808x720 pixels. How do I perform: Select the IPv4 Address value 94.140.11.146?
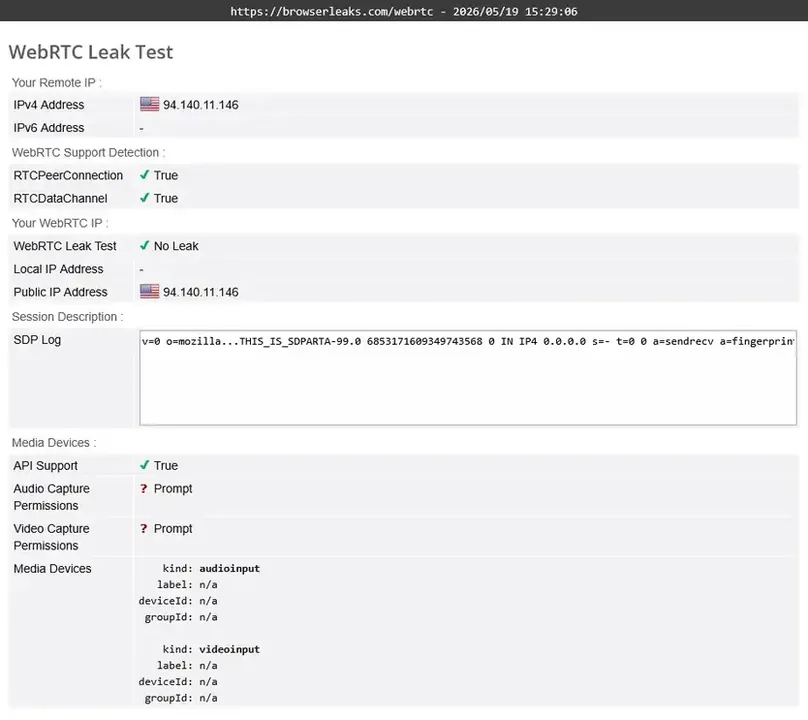point(200,105)
